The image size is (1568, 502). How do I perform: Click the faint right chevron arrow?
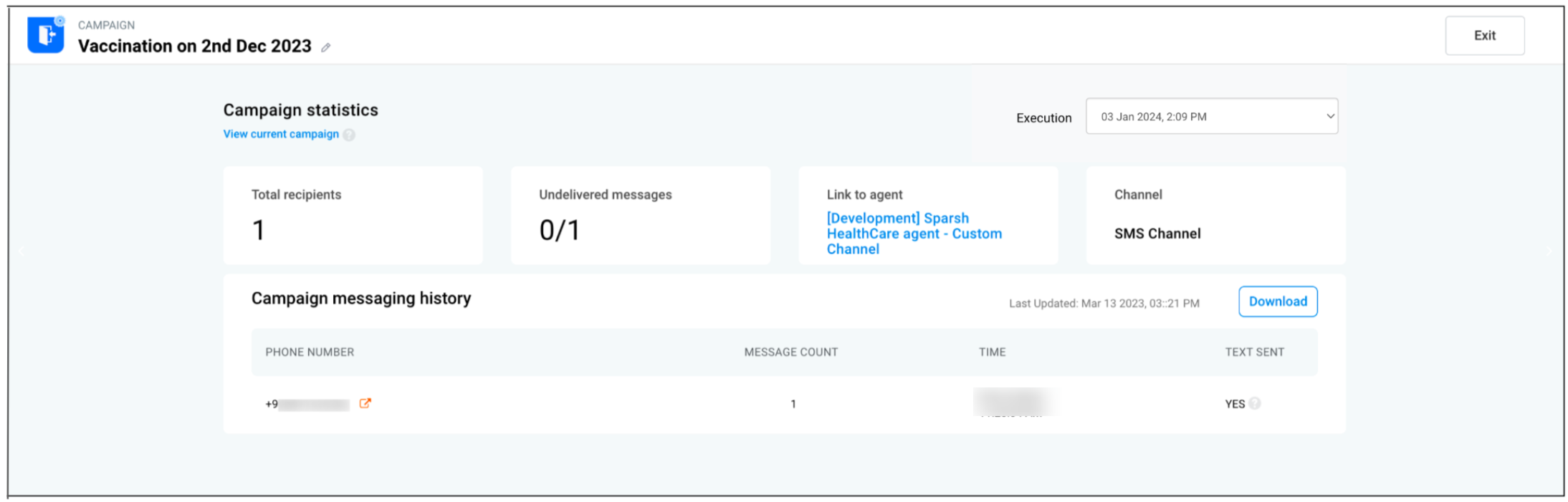(1548, 251)
